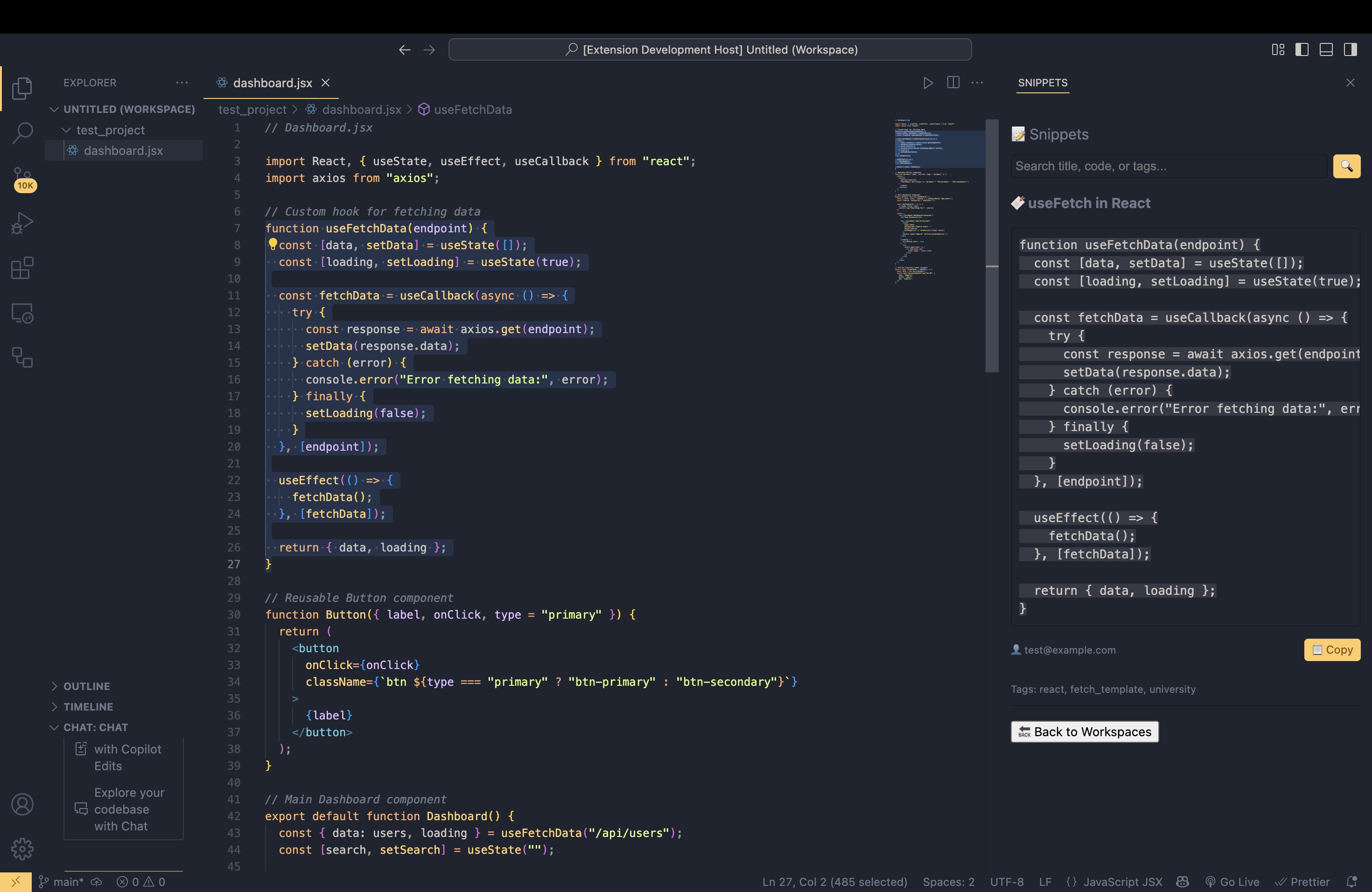Collapse the test_project folder
The width and height of the screenshot is (1372, 892).
pos(110,130)
